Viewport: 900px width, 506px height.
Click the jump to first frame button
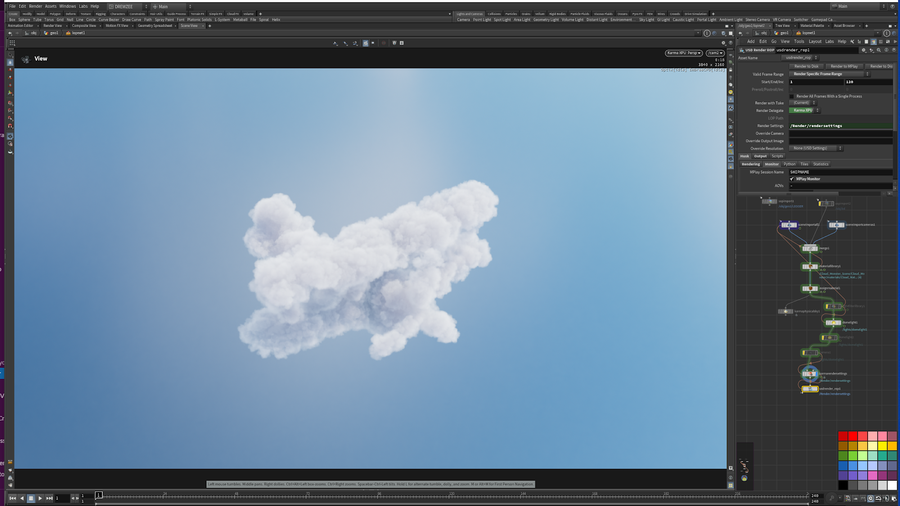tap(13, 498)
